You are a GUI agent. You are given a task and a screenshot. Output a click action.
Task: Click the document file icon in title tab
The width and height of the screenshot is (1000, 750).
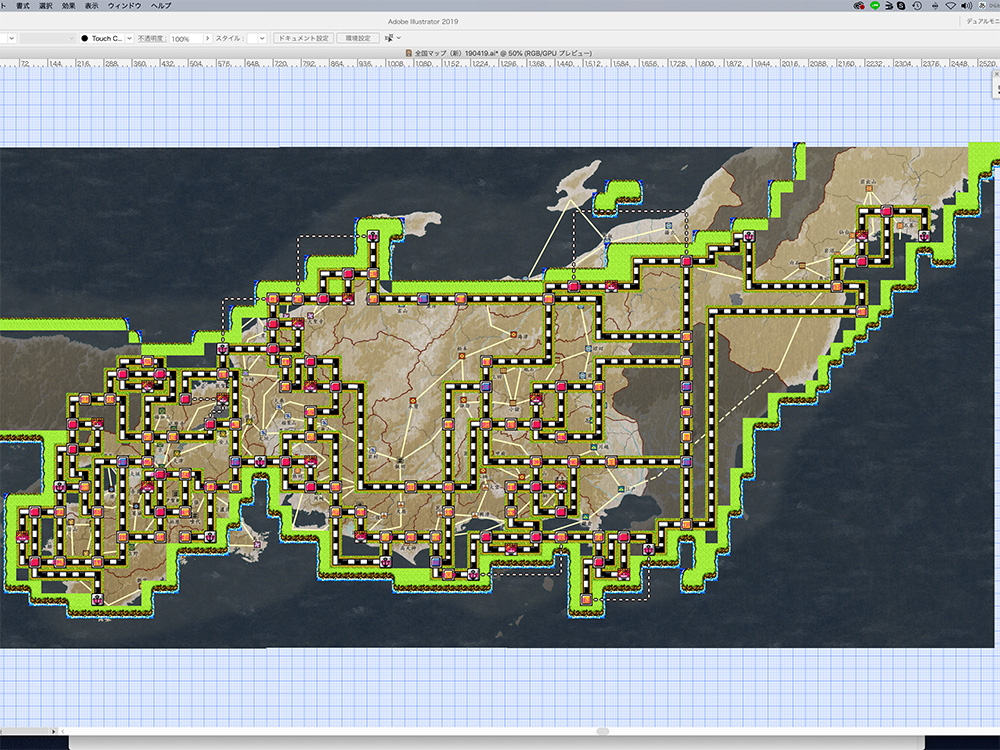pos(410,53)
